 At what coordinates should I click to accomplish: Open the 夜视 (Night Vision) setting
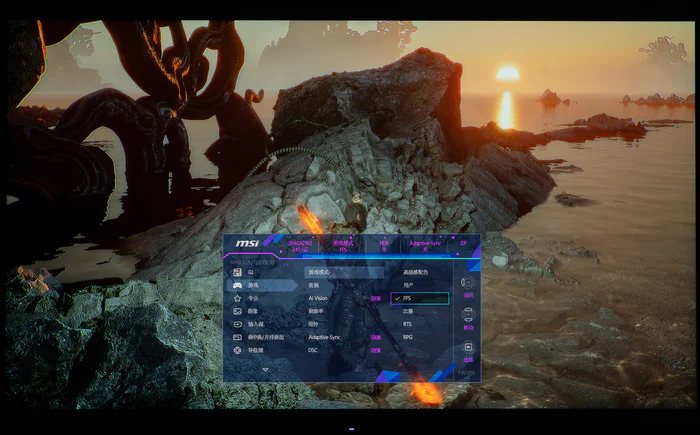[x=313, y=285]
